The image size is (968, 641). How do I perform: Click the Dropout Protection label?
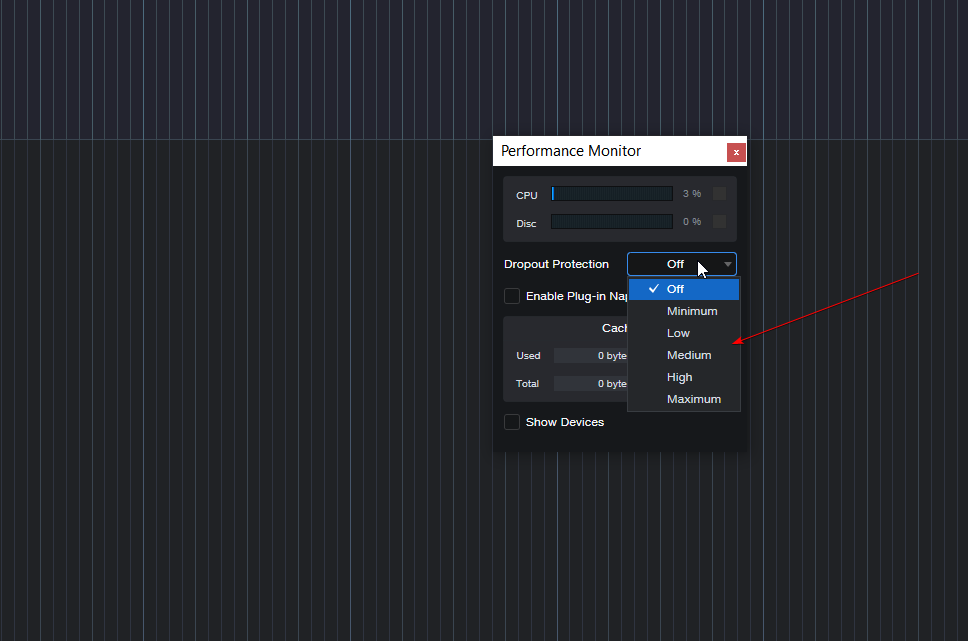tap(556, 264)
